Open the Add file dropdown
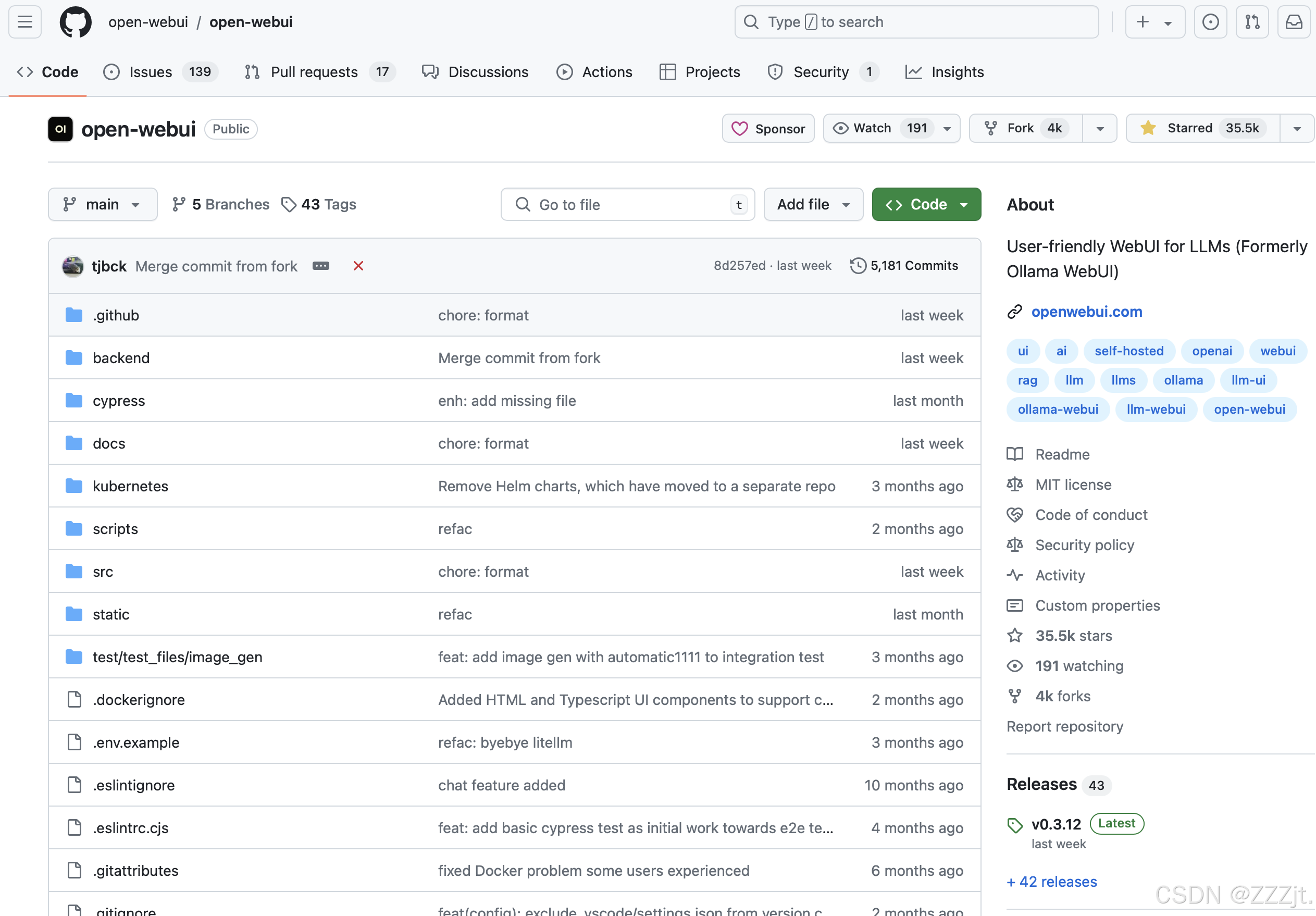The image size is (1316, 916). 813,204
